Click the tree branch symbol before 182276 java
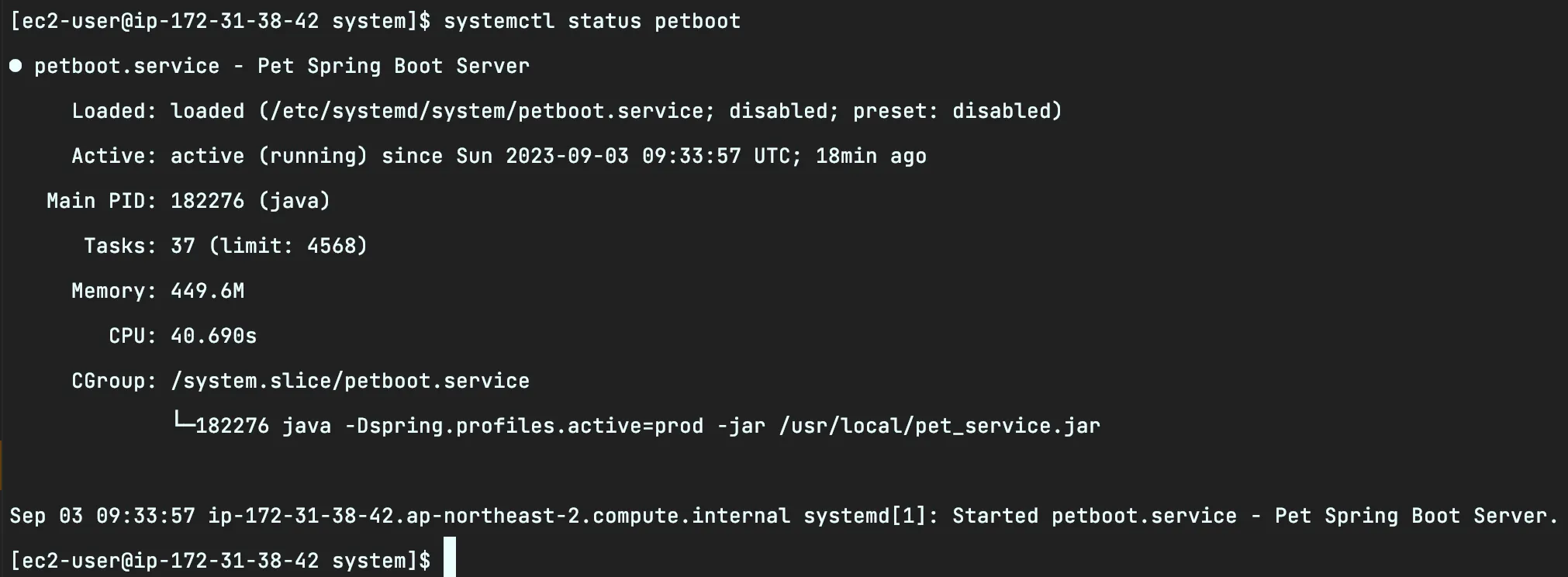The width and height of the screenshot is (1568, 577). click(183, 423)
